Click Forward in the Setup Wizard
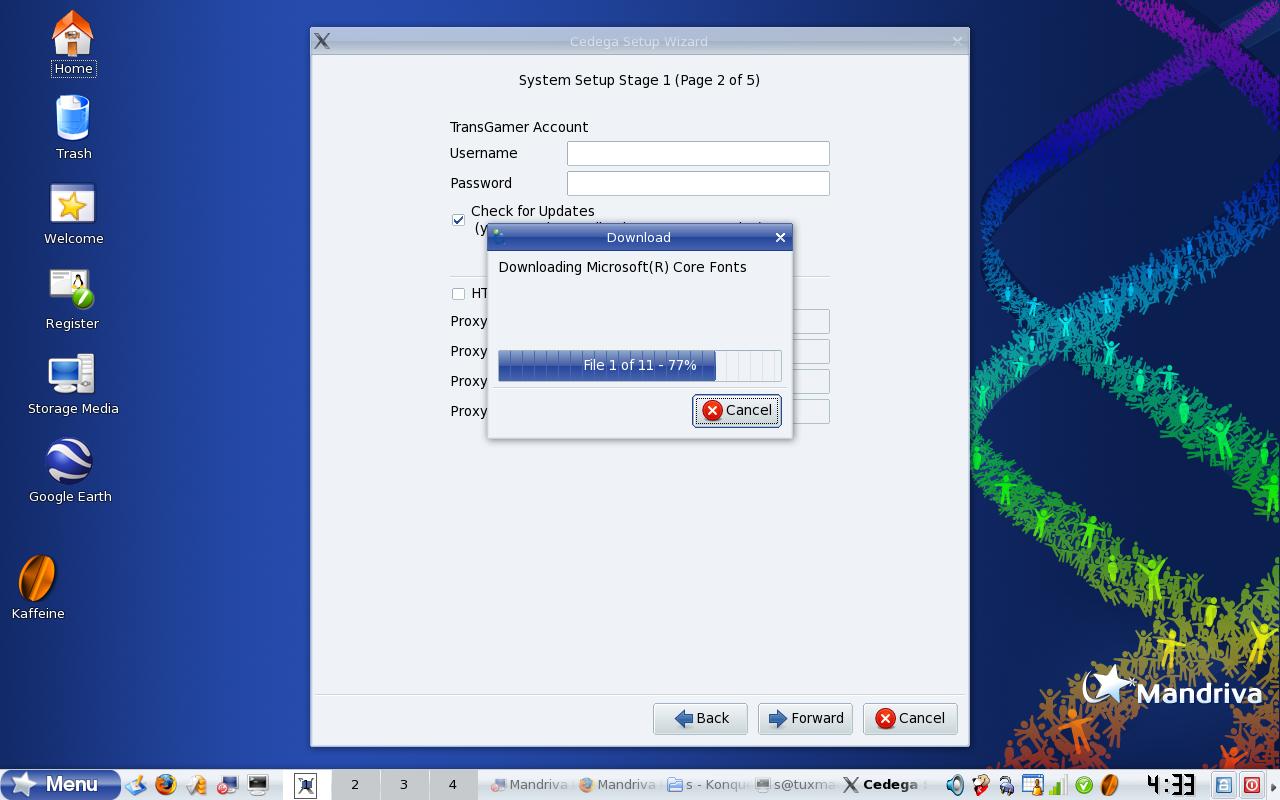1280x800 pixels. pyautogui.click(x=805, y=718)
